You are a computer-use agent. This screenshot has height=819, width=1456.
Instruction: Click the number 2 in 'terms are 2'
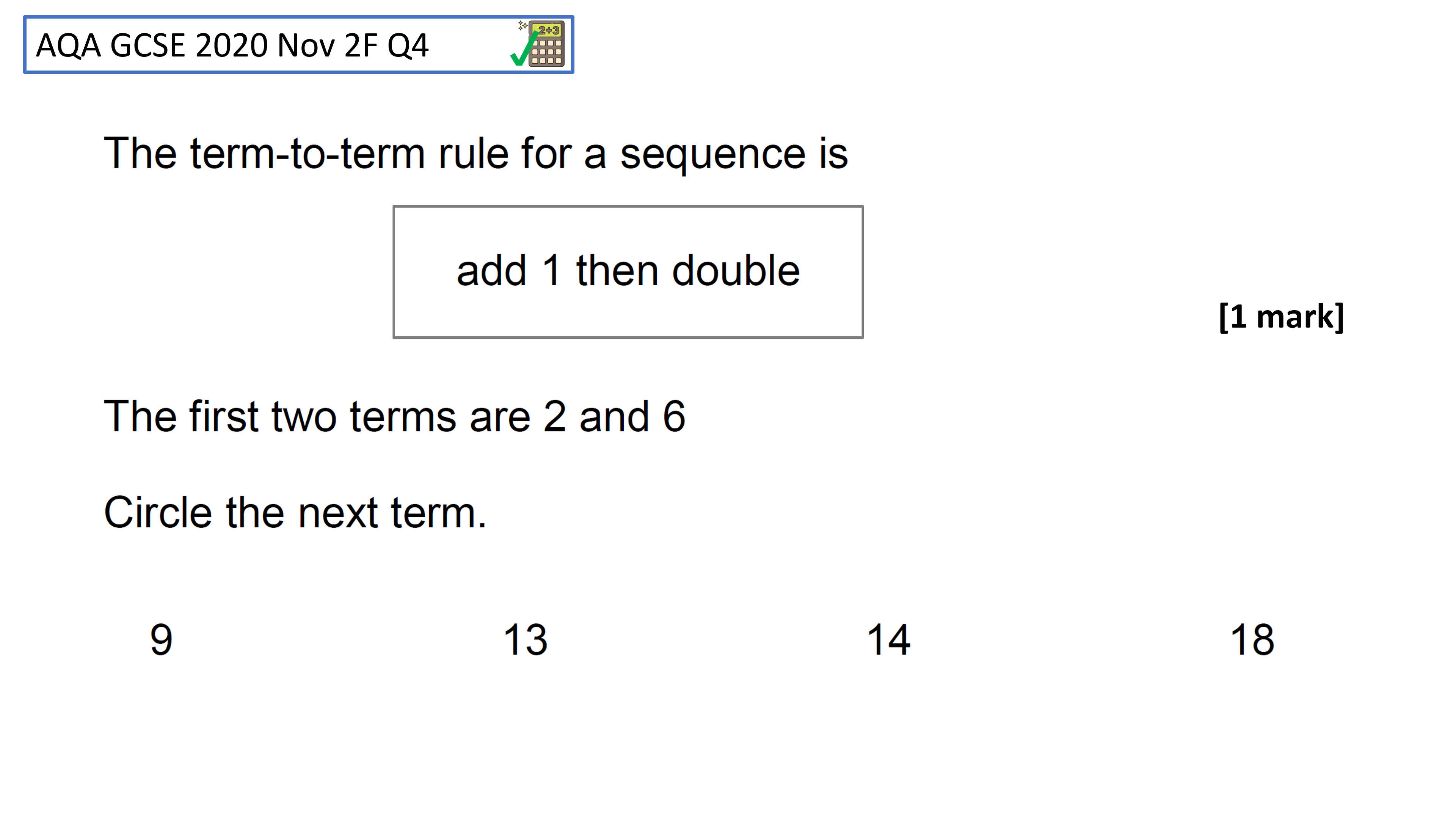coord(554,417)
